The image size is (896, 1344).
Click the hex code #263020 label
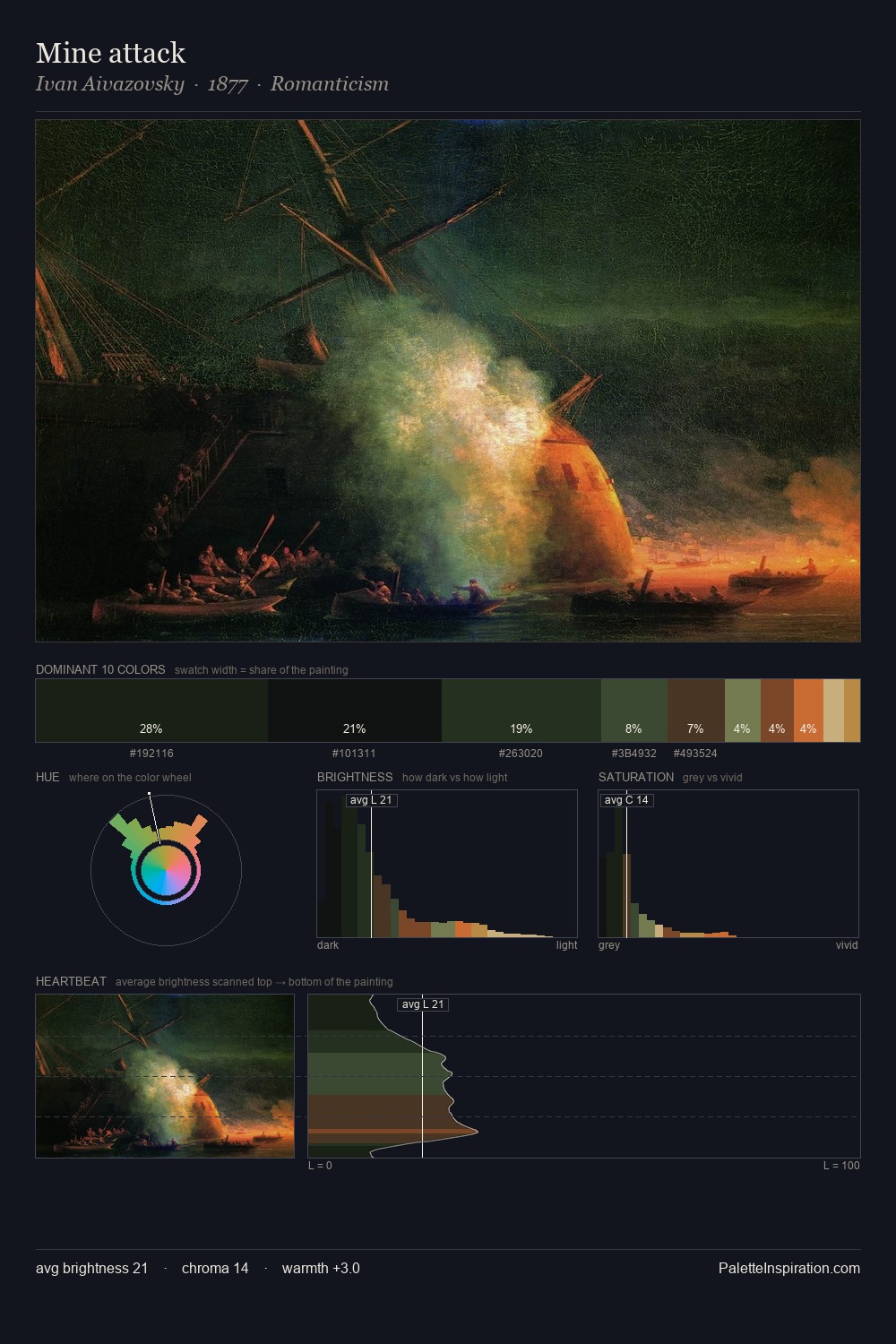[521, 754]
